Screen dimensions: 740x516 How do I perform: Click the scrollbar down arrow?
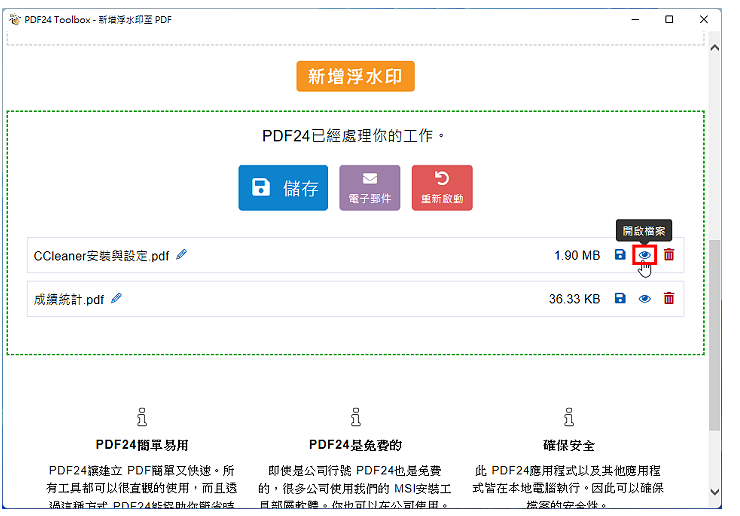click(715, 492)
